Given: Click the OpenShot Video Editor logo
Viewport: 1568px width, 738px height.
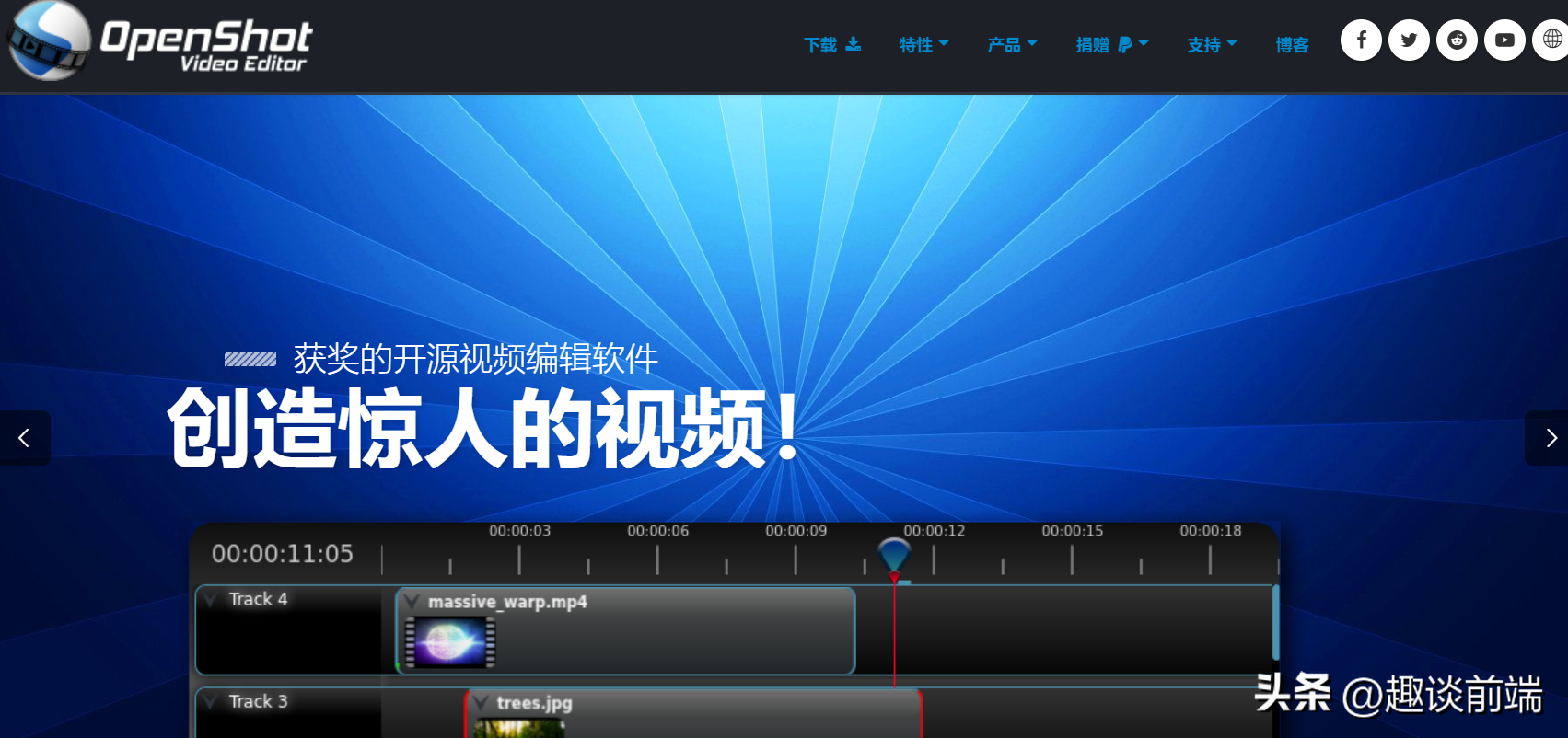Looking at the screenshot, I should pyautogui.click(x=160, y=41).
